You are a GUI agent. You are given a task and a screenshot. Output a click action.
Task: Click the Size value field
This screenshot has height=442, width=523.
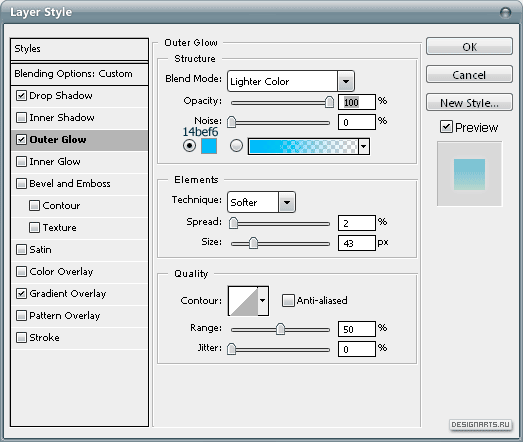pyautogui.click(x=357, y=243)
